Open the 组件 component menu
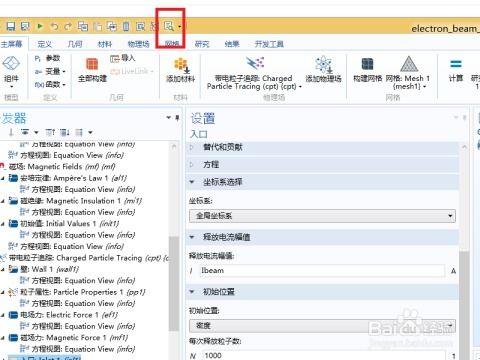 (11, 72)
